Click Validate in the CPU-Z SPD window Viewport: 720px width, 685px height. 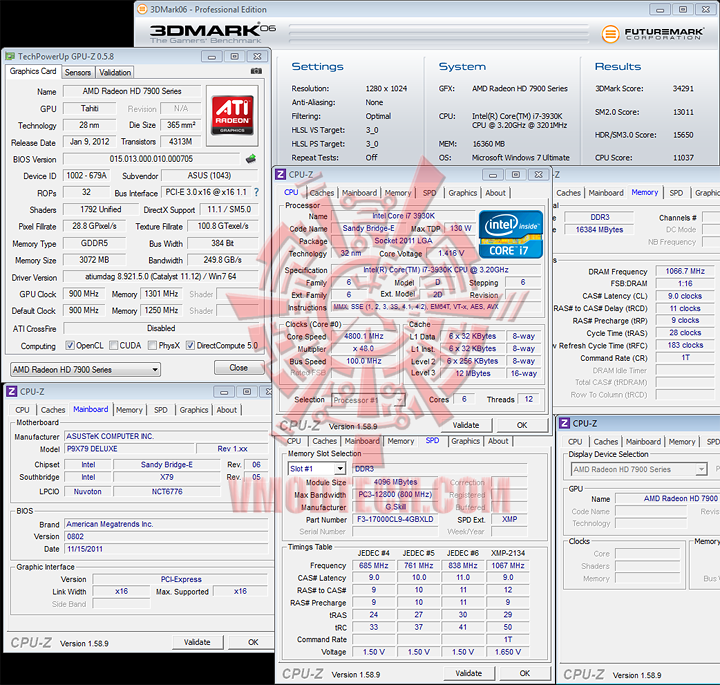tap(469, 674)
